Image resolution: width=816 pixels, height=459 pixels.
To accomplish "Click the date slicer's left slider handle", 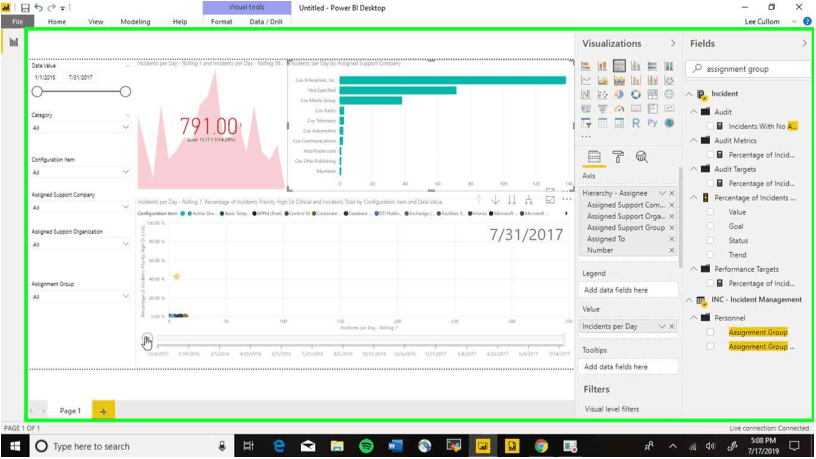I will [x=37, y=92].
